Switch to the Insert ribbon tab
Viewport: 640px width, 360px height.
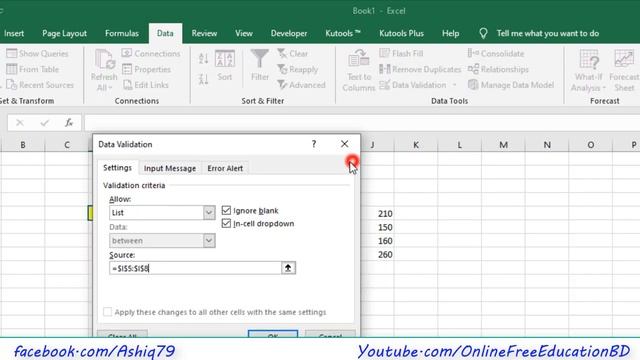[14, 33]
